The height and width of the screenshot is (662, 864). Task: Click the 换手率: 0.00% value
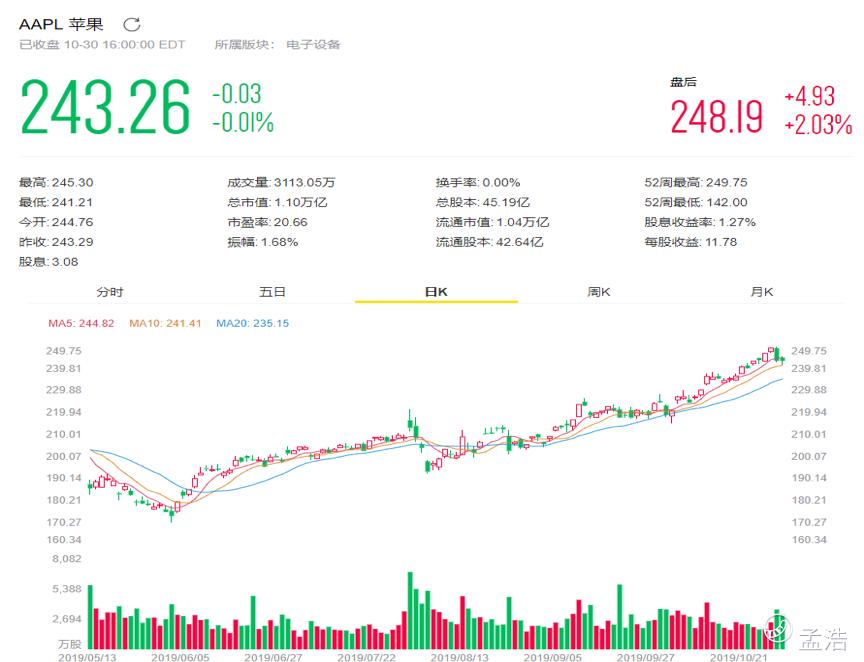point(478,182)
